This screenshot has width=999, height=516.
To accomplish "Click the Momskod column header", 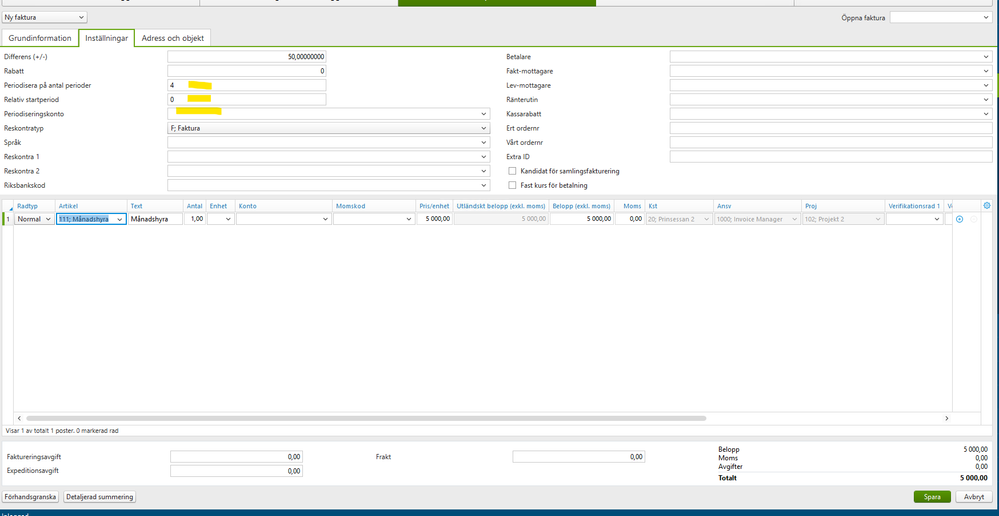I will (374, 206).
